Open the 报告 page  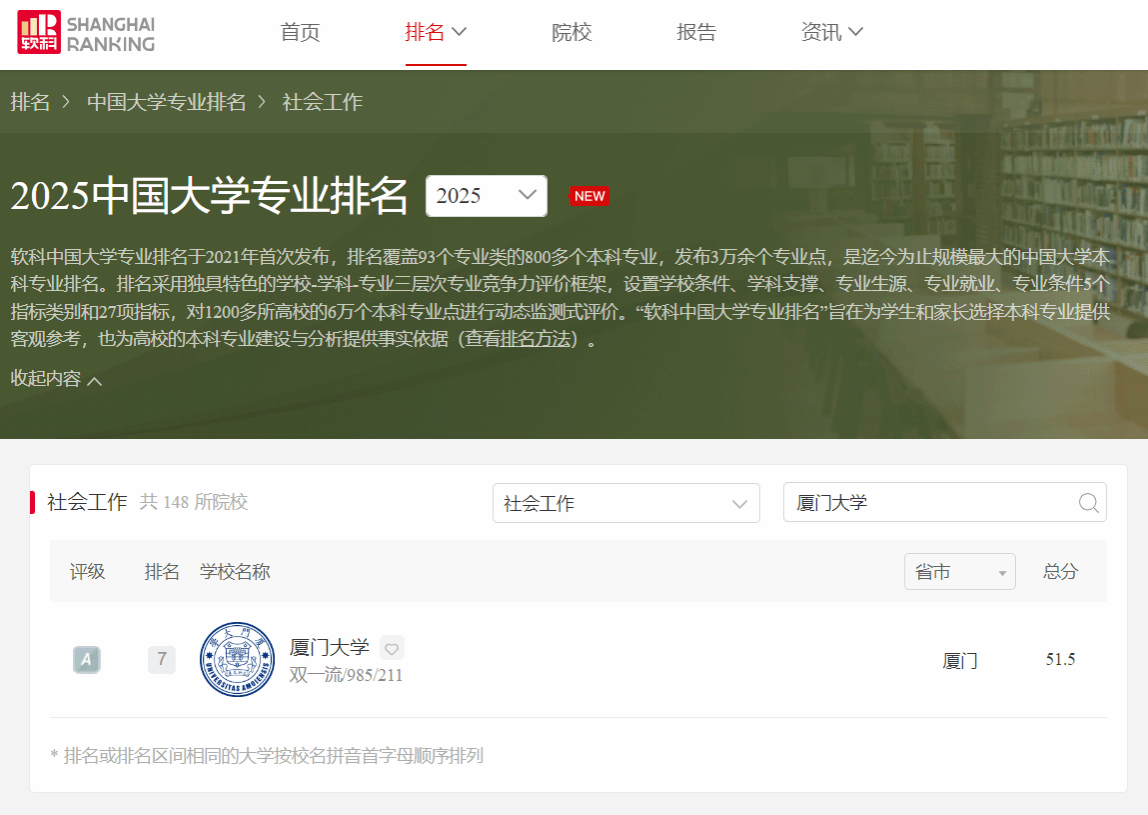(696, 33)
